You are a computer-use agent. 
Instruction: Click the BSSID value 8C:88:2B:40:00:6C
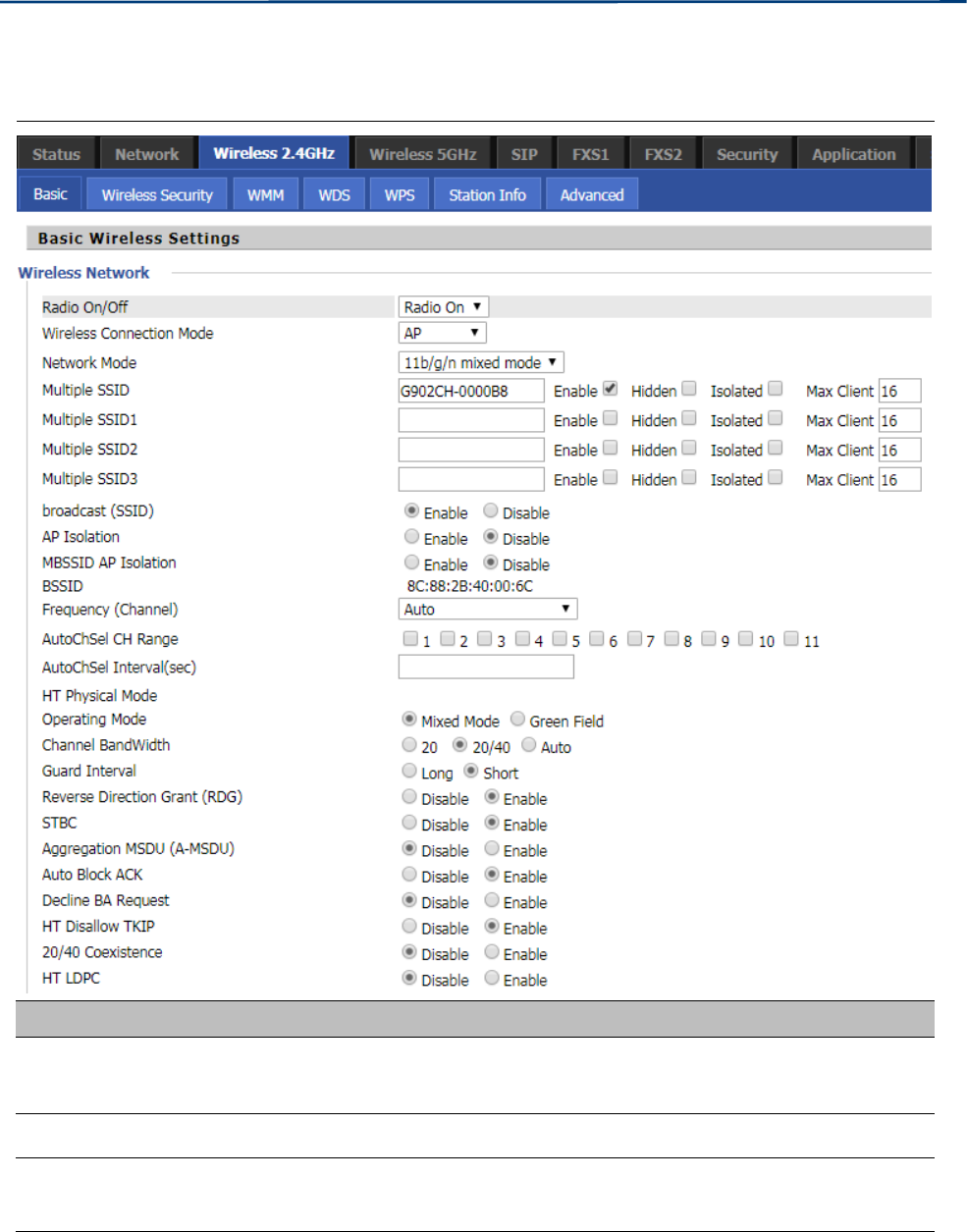click(469, 586)
